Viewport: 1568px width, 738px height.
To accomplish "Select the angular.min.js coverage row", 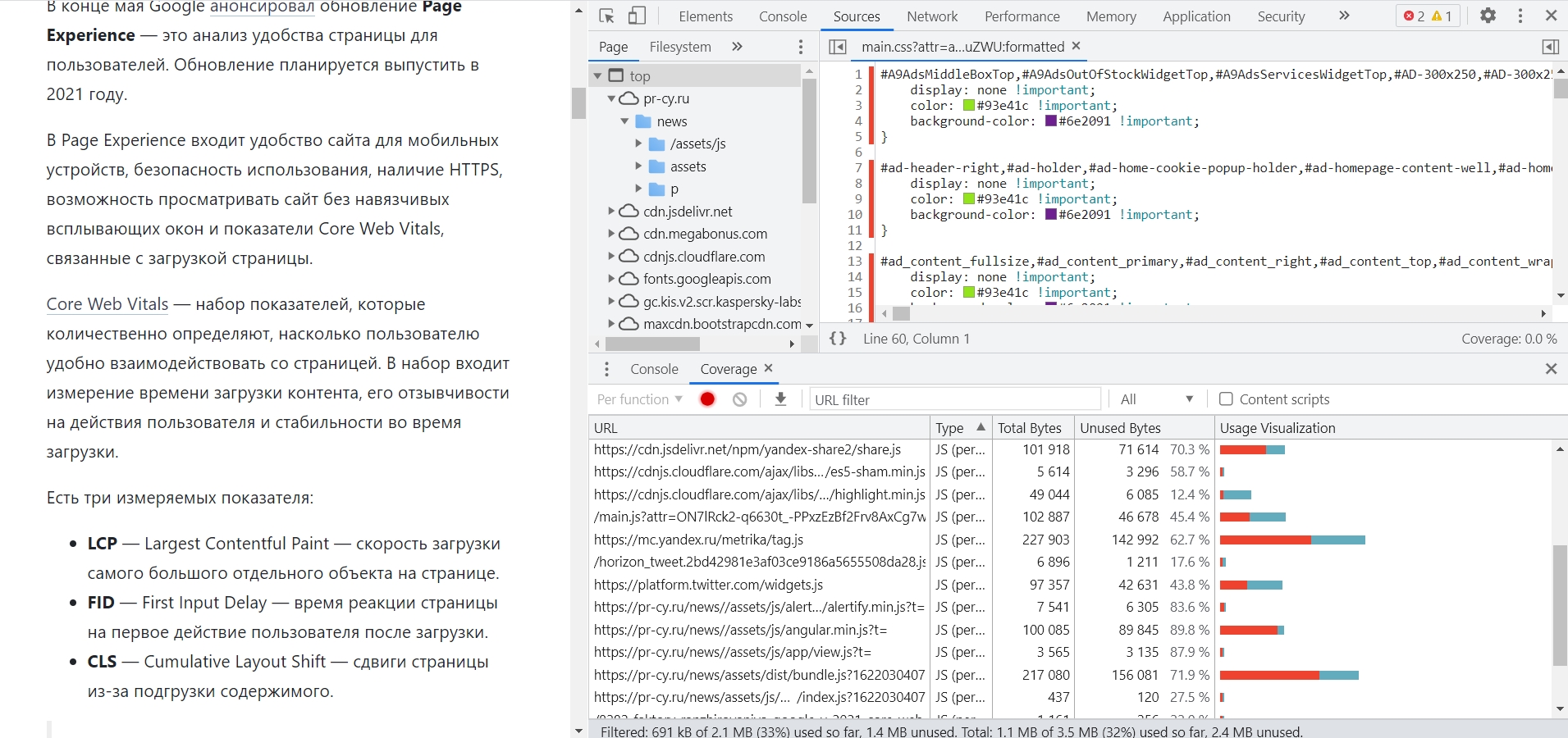I will (x=1070, y=630).
